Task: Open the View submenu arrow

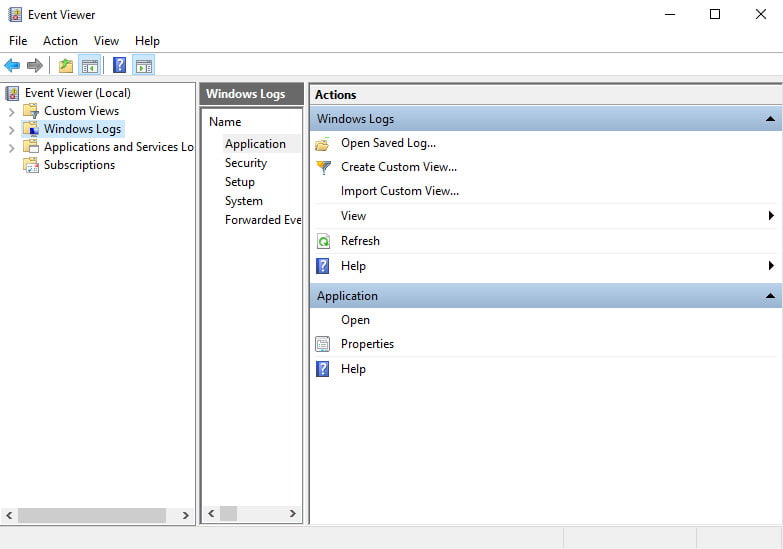Action: coord(771,216)
